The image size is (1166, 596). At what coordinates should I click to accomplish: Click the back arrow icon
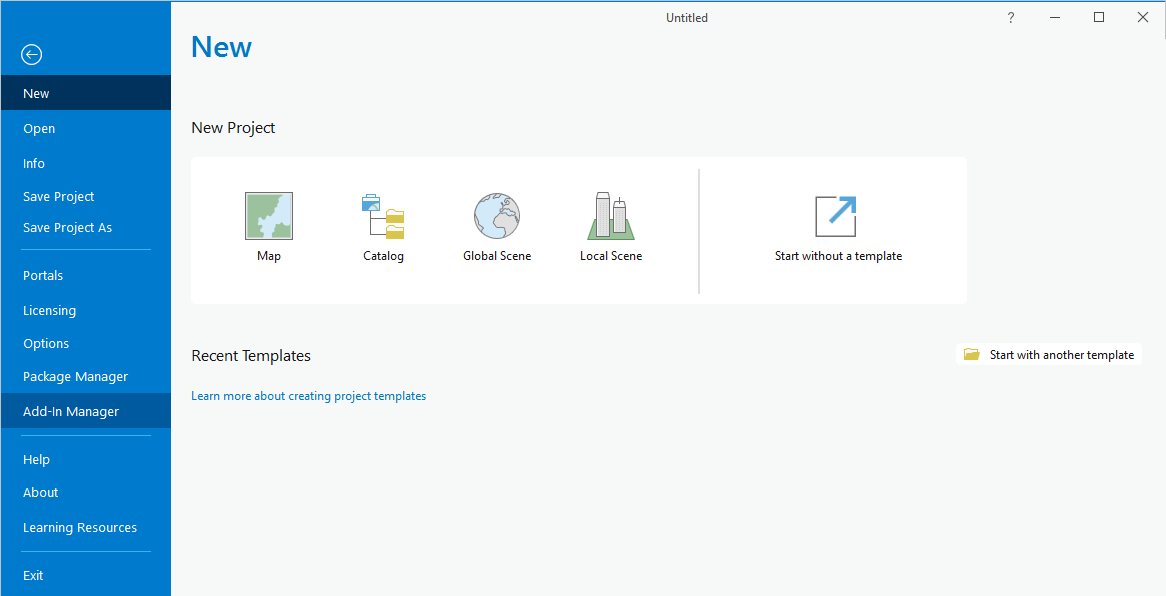[x=32, y=54]
